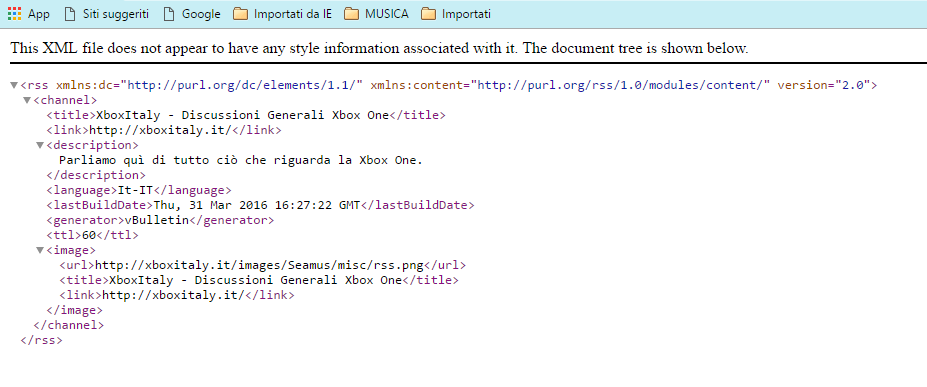Click the last Importati folder icon

tap(429, 14)
